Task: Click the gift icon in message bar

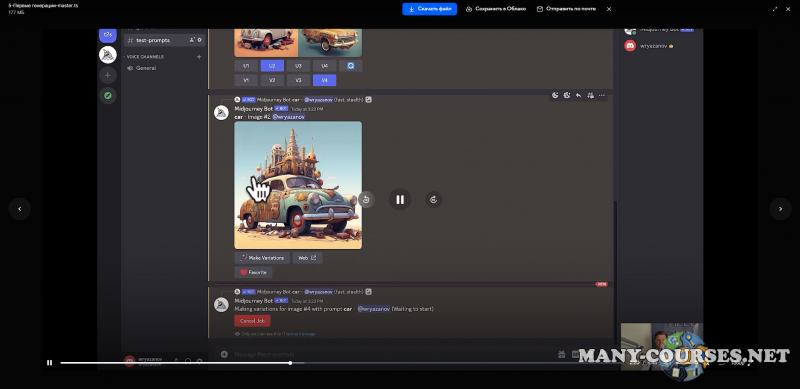Action: click(x=561, y=354)
